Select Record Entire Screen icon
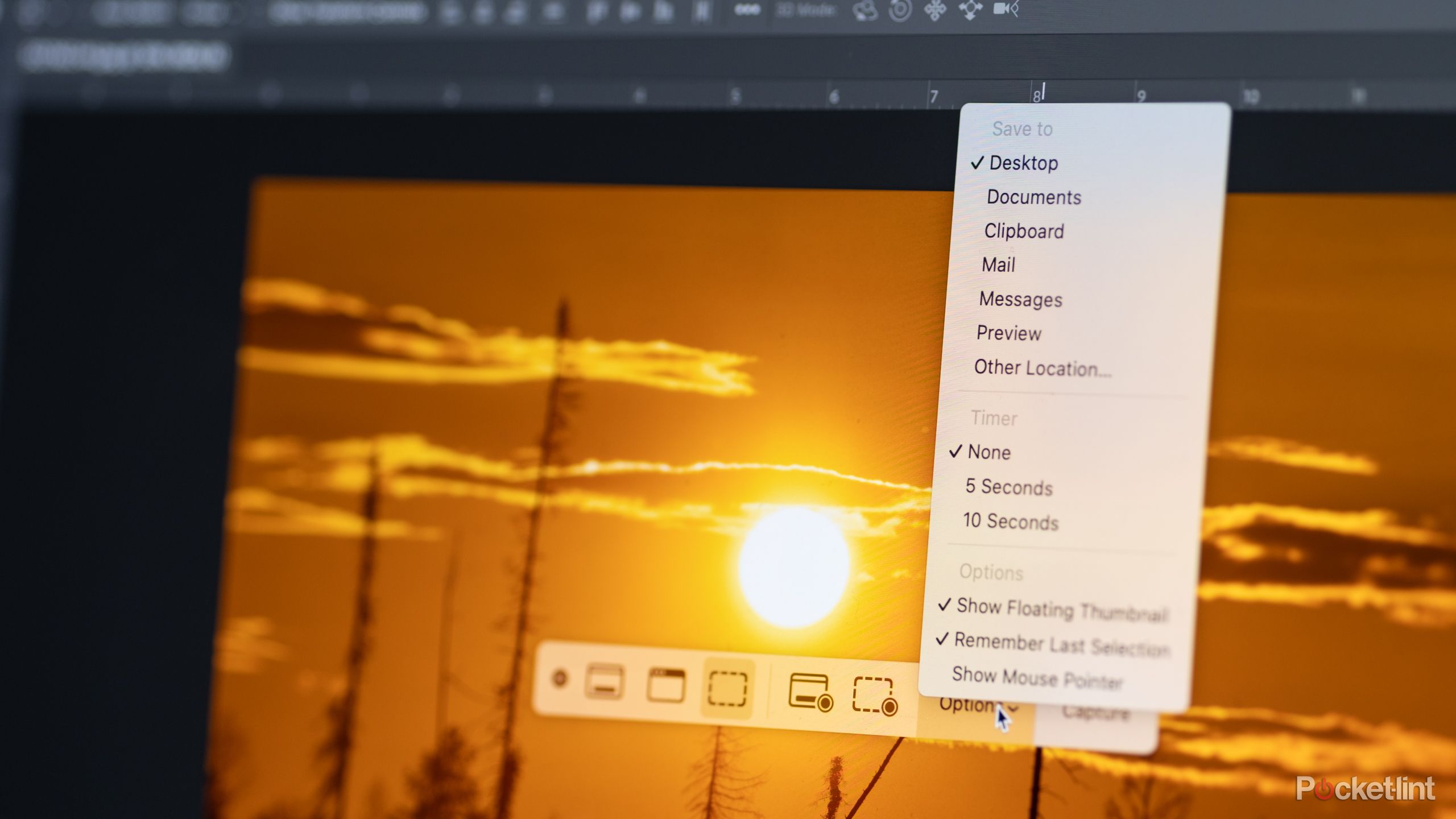This screenshot has height=819, width=1456. click(x=810, y=692)
